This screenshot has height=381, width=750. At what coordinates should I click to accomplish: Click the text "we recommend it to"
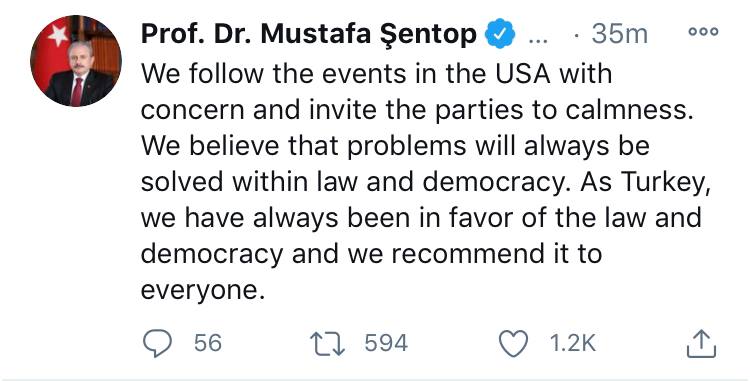click(474, 254)
